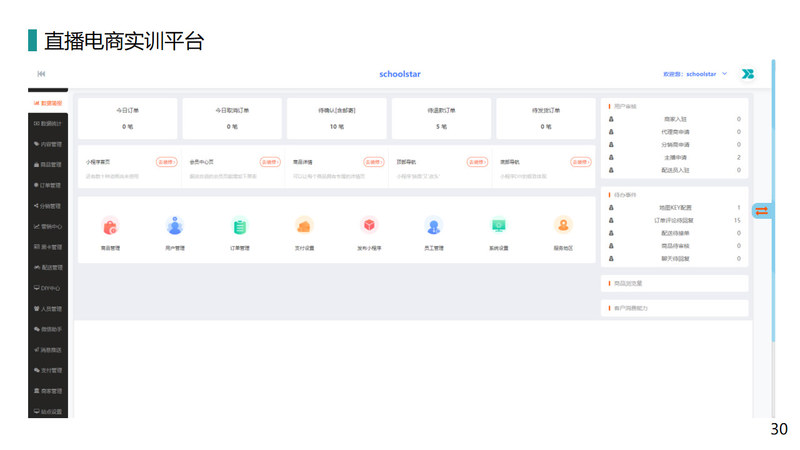Screen dimensions: 800x450
Task: Open 支付管理 in the sidebar
Action: [x=48, y=370]
